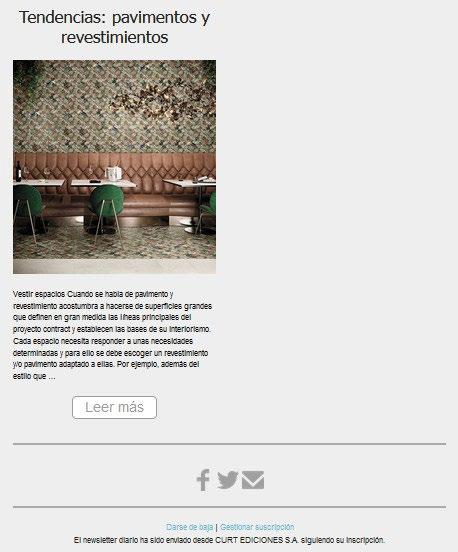The width and height of the screenshot is (458, 552).
Task: Follow the Gestionar suscripción link
Action: point(257,527)
